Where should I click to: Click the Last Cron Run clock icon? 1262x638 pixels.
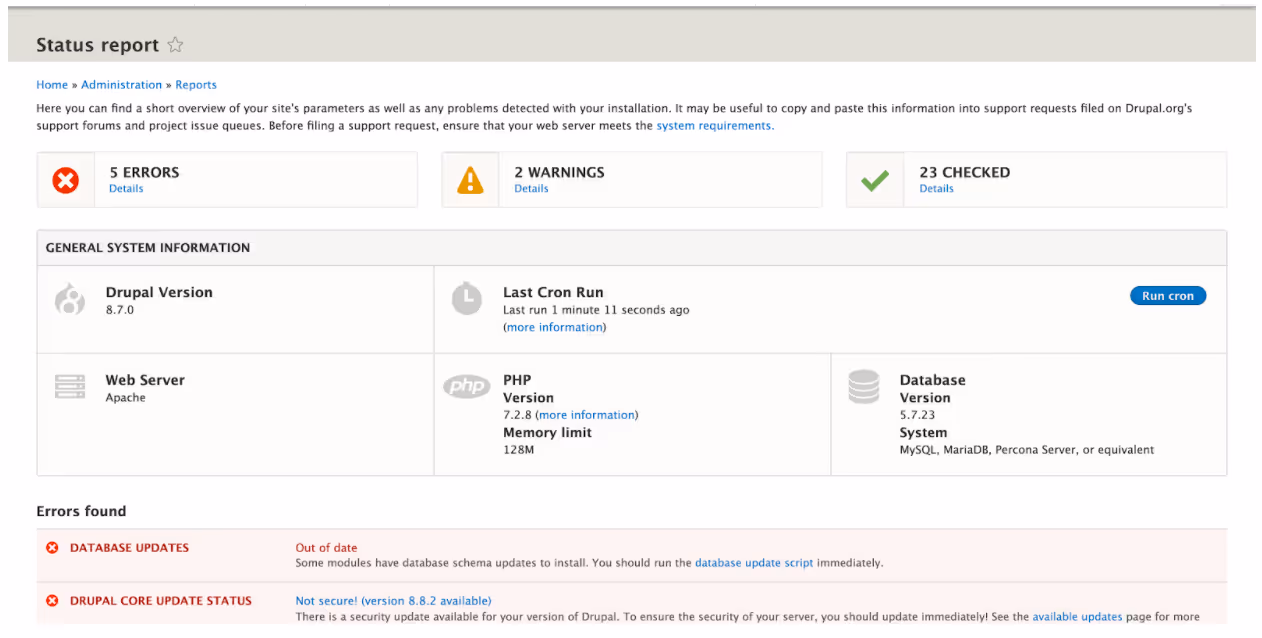pyautogui.click(x=467, y=299)
